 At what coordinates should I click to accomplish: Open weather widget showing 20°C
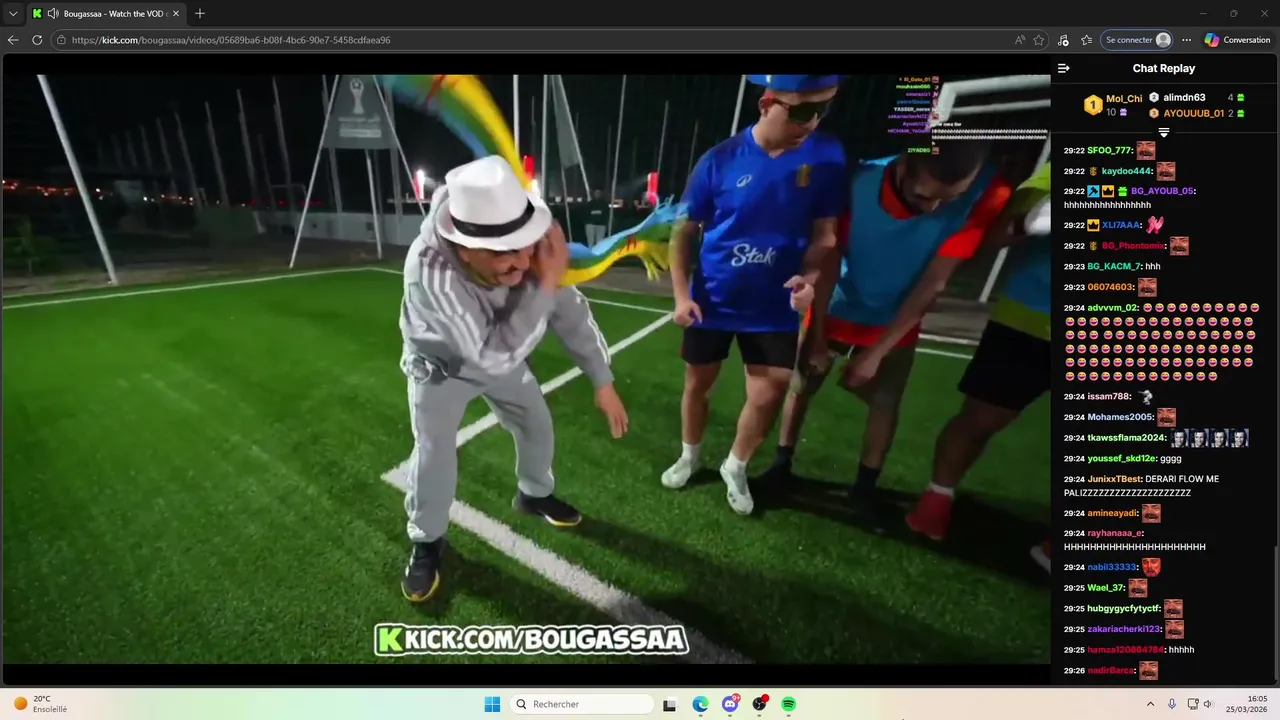coord(40,704)
